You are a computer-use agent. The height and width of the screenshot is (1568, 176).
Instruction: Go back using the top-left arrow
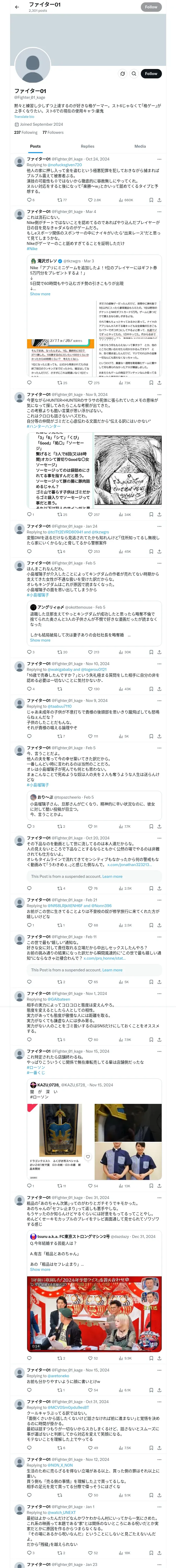(17, 7)
